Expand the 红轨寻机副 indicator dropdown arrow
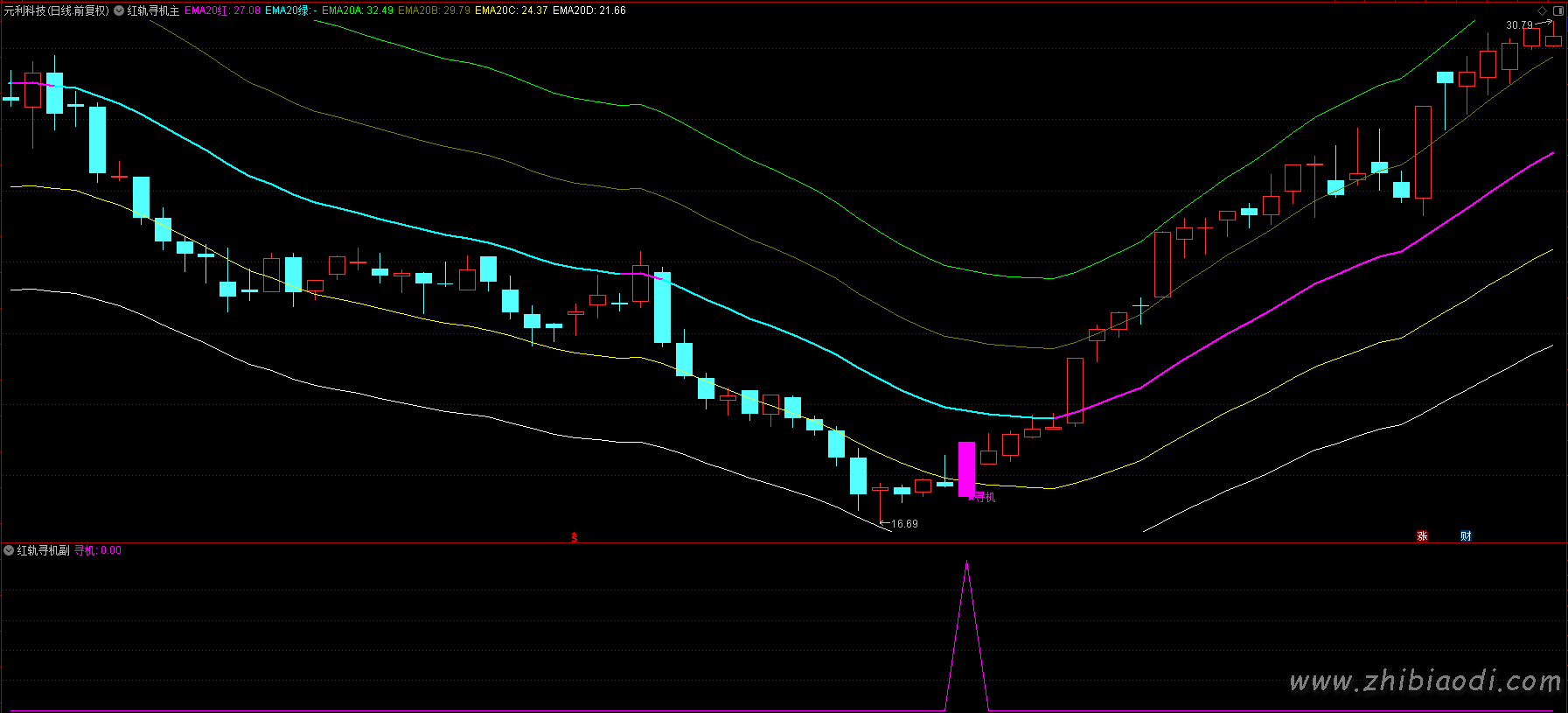Image resolution: width=1568 pixels, height=713 pixels. 9,550
